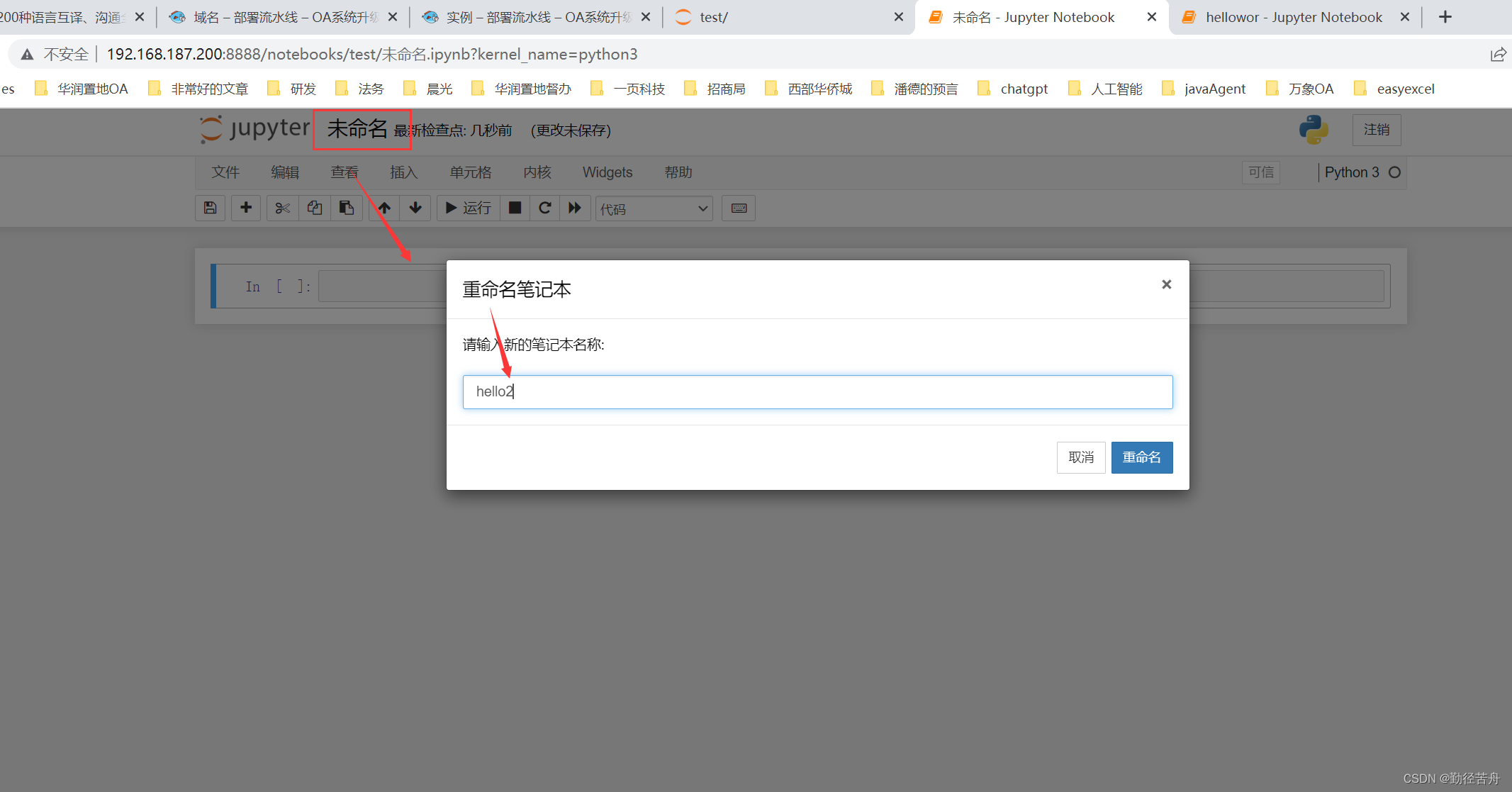Close the hellowor Jupyter Notebook tab

pyautogui.click(x=1404, y=17)
